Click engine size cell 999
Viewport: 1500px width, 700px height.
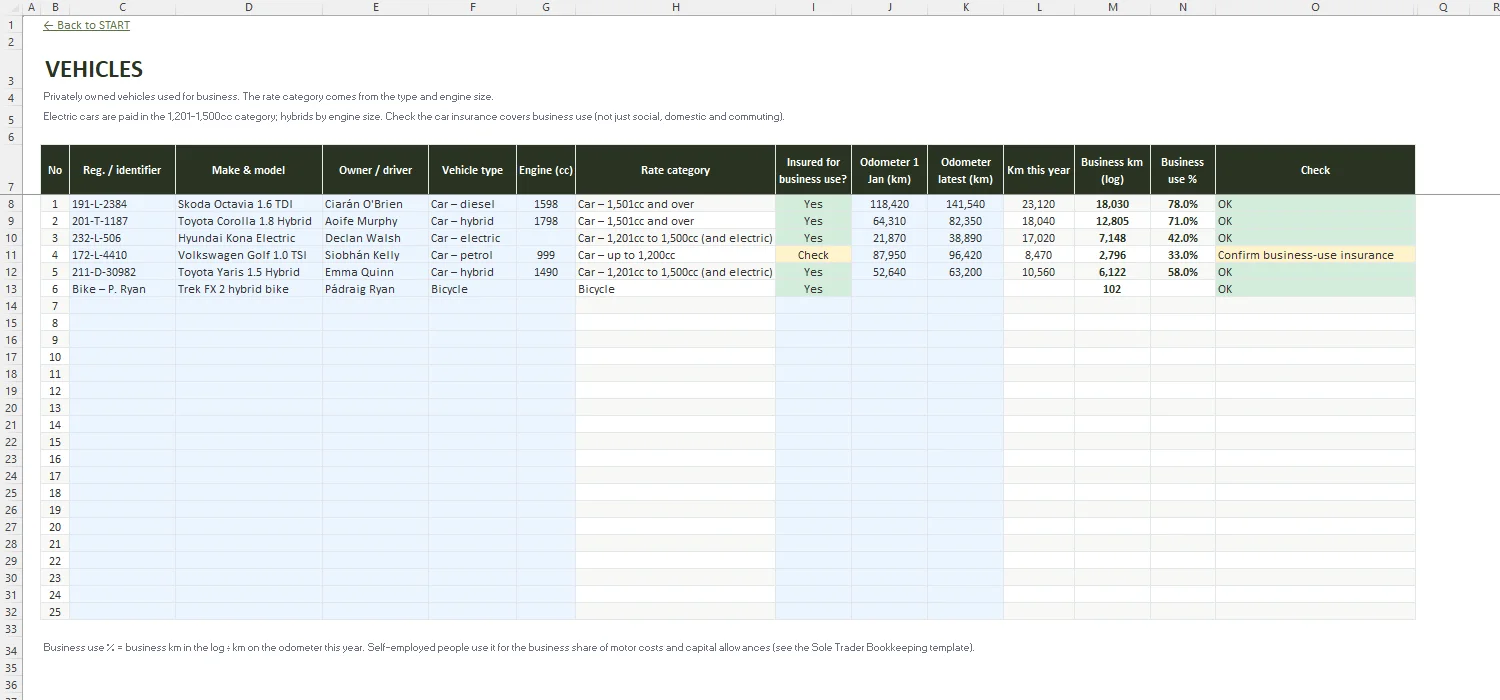click(x=546, y=255)
